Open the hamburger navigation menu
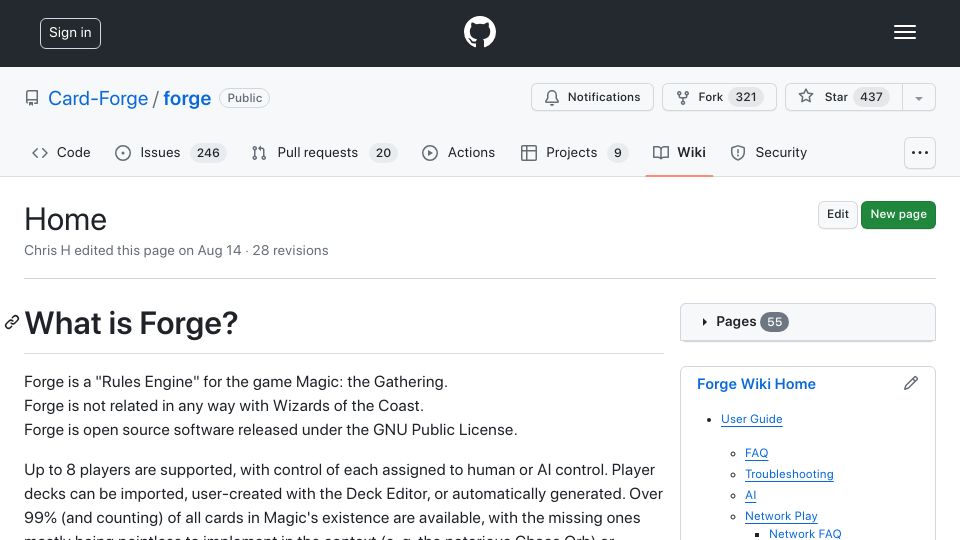Screen dimensions: 960x540 [904, 32]
